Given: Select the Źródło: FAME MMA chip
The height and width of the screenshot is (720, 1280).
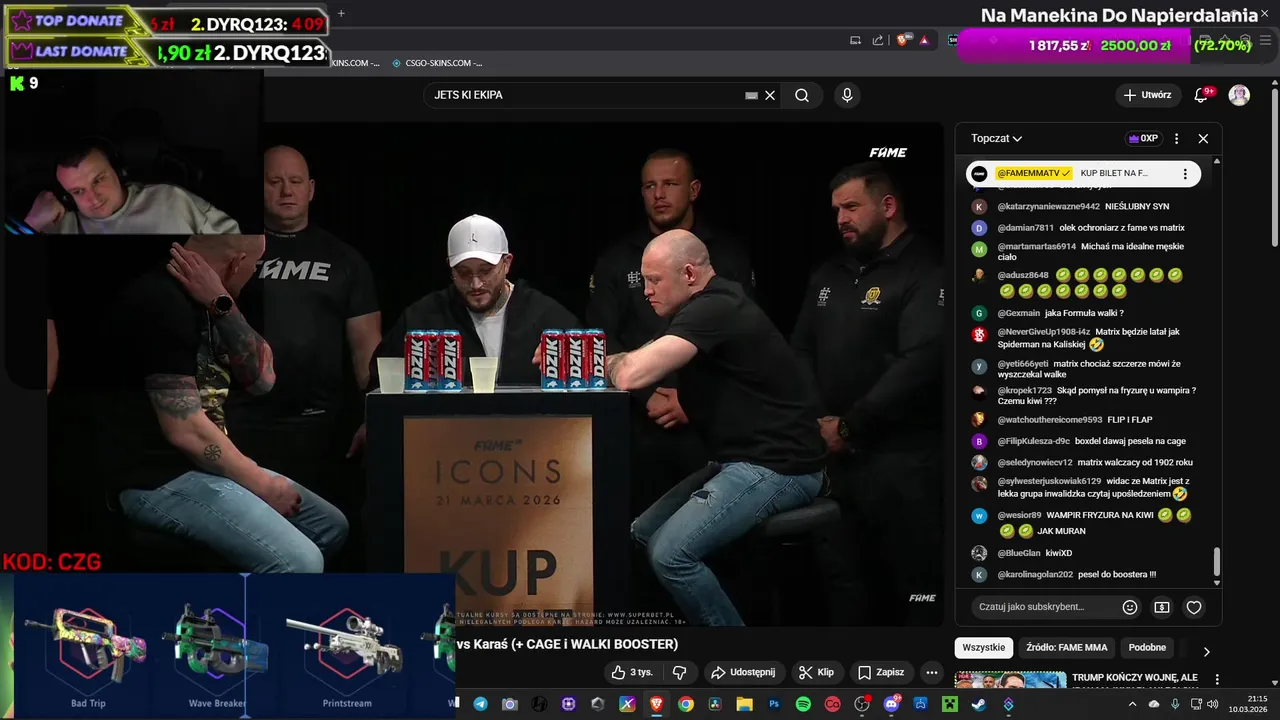Looking at the screenshot, I should coord(1067,648).
